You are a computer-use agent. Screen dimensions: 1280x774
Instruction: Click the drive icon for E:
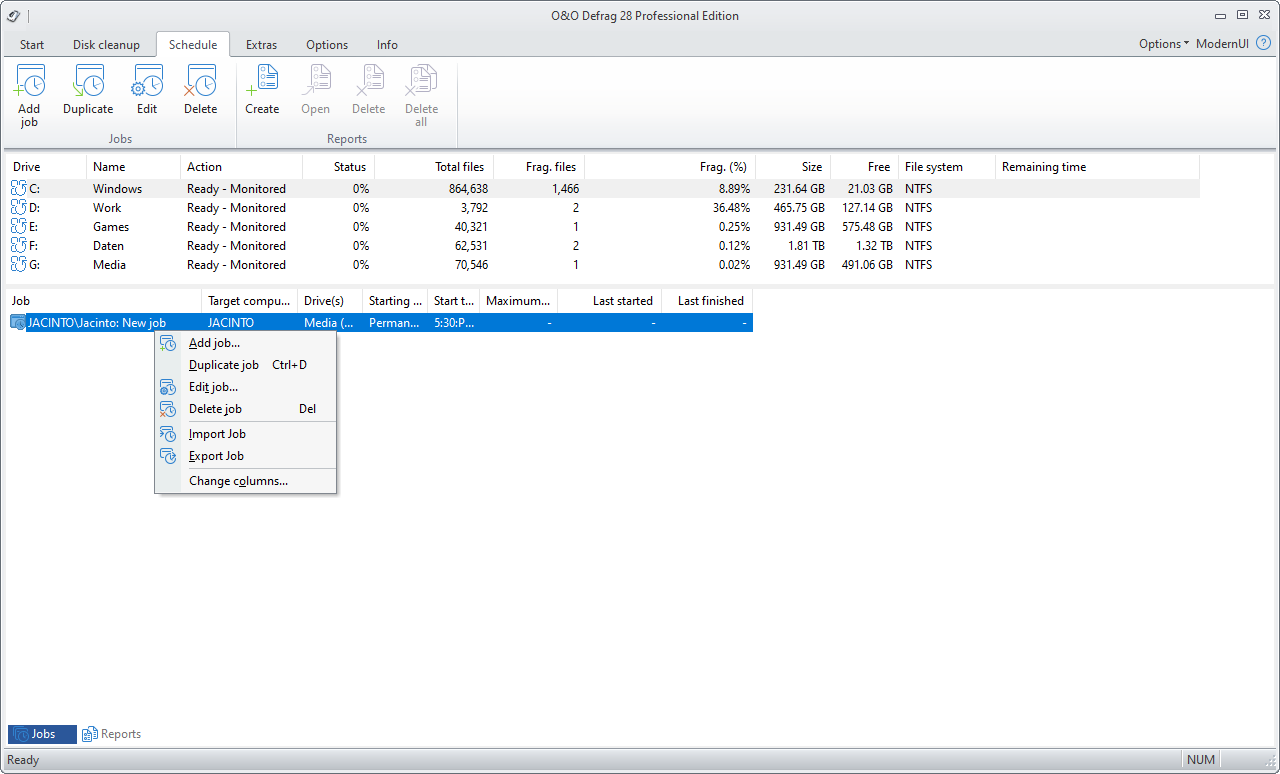point(19,227)
